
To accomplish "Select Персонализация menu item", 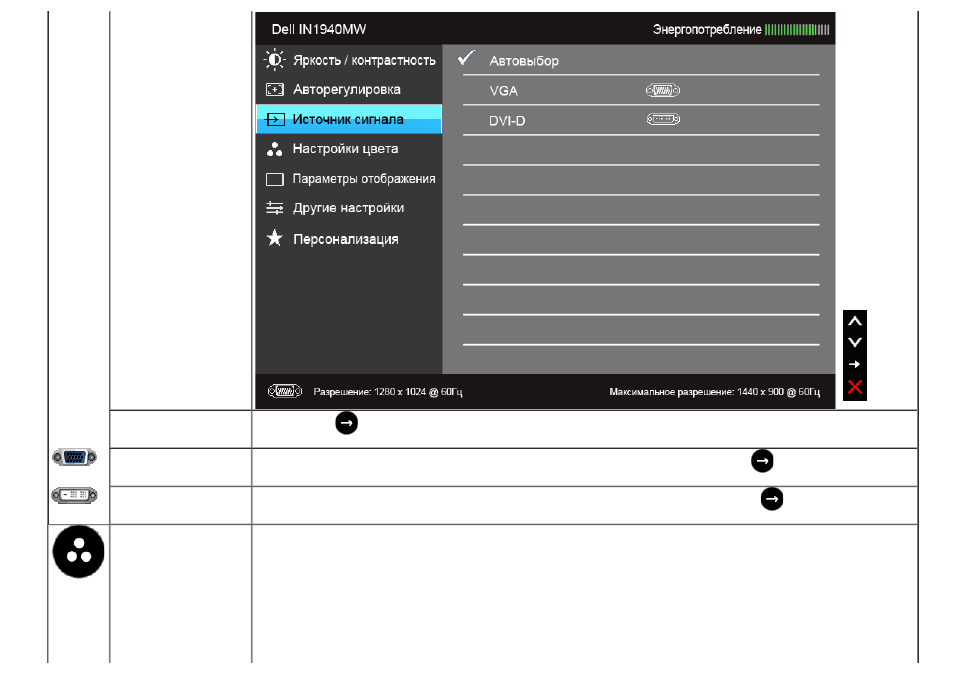I will pyautogui.click(x=349, y=238).
